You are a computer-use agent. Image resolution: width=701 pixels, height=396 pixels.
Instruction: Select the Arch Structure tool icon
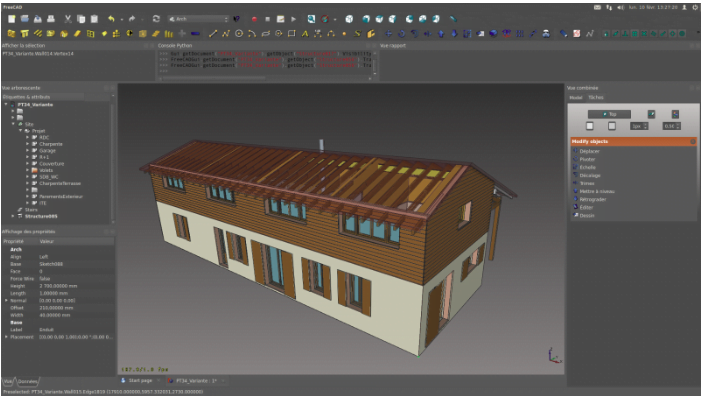click(25, 34)
